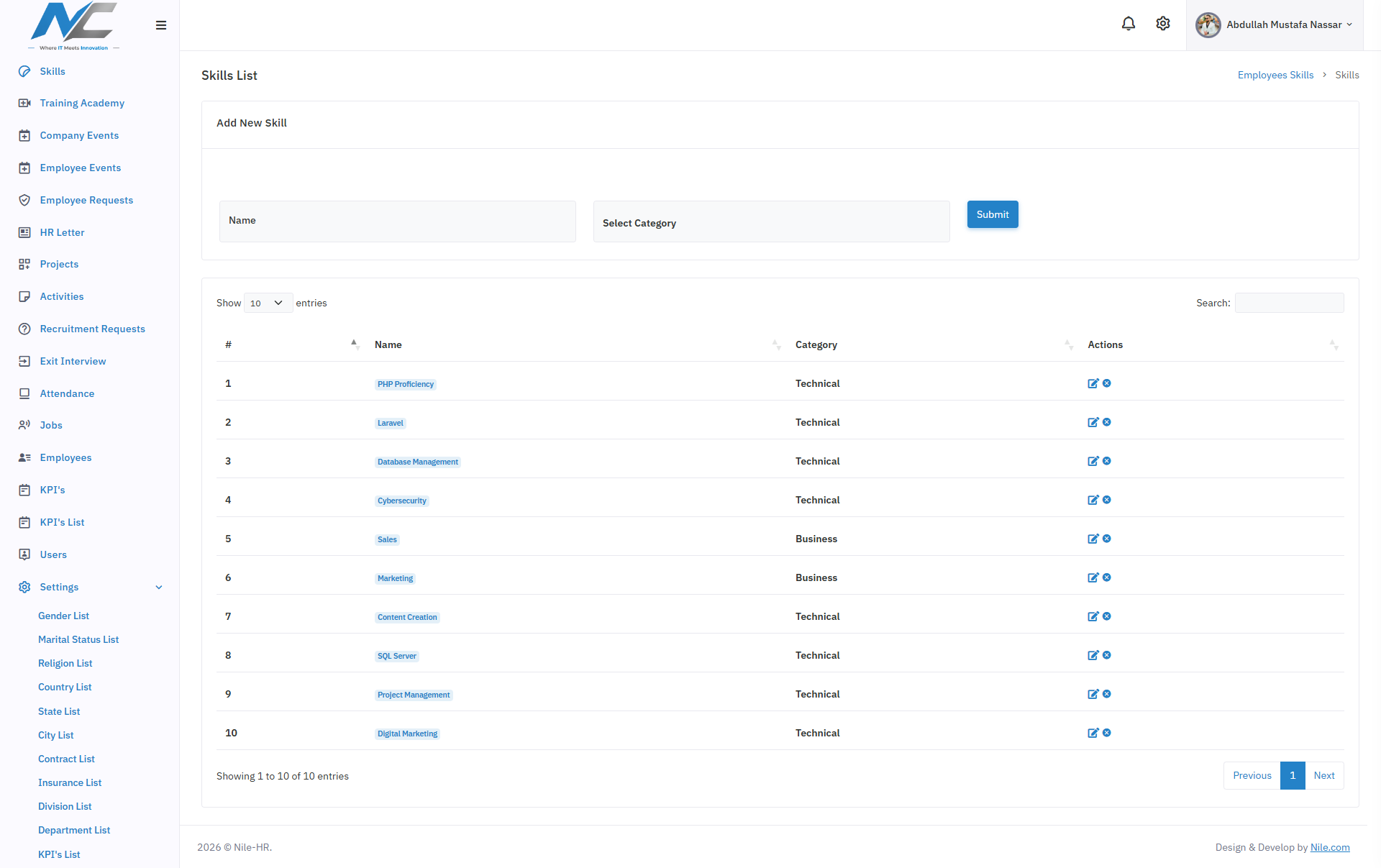Delete the Cybersecurity skill
The image size is (1381, 868).
point(1107,500)
